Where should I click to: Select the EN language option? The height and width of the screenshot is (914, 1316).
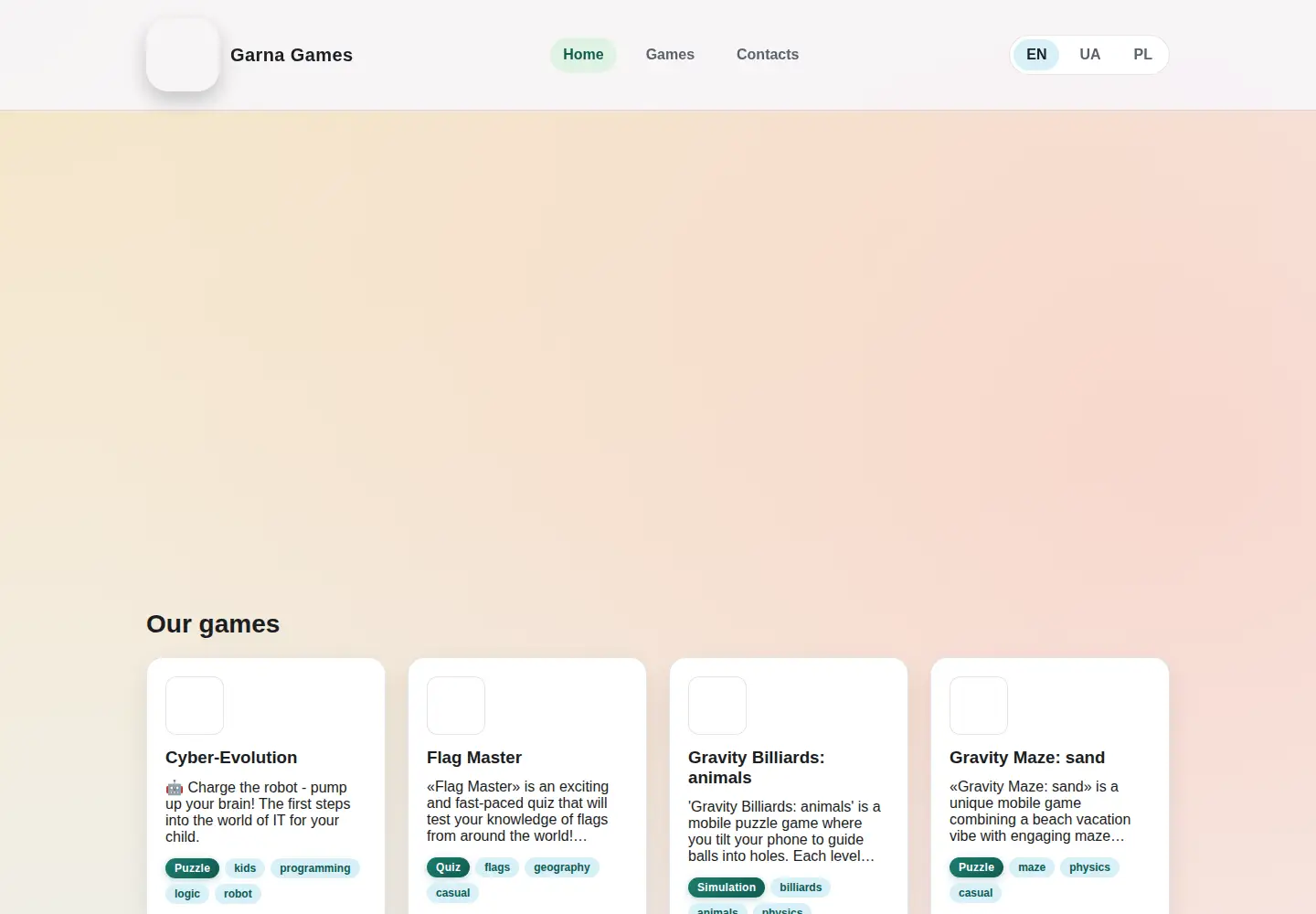[1036, 55]
